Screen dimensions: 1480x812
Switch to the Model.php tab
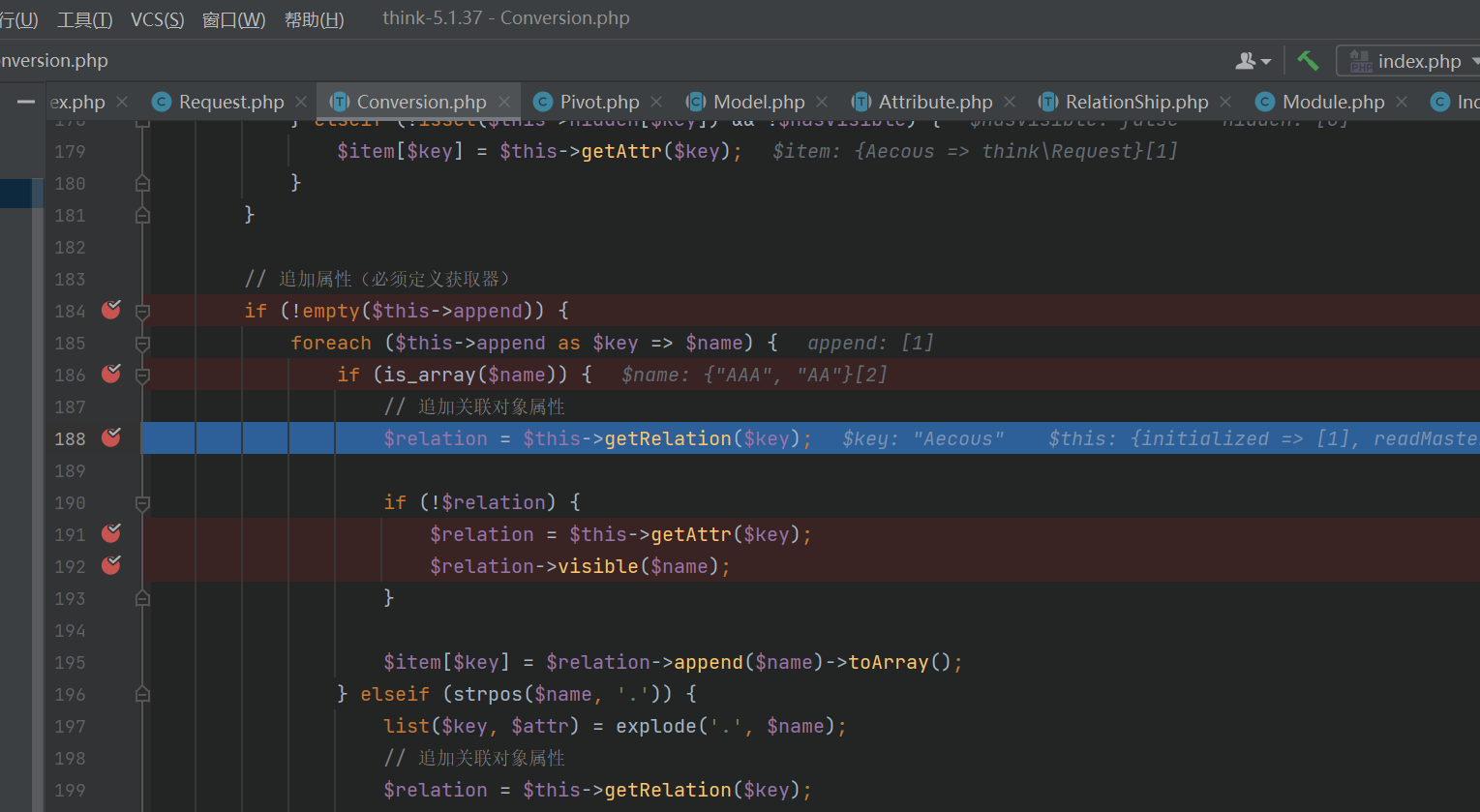759,102
